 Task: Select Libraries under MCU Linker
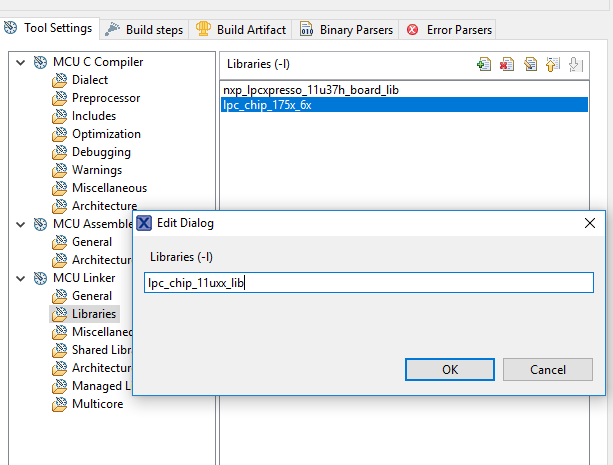coord(94,314)
